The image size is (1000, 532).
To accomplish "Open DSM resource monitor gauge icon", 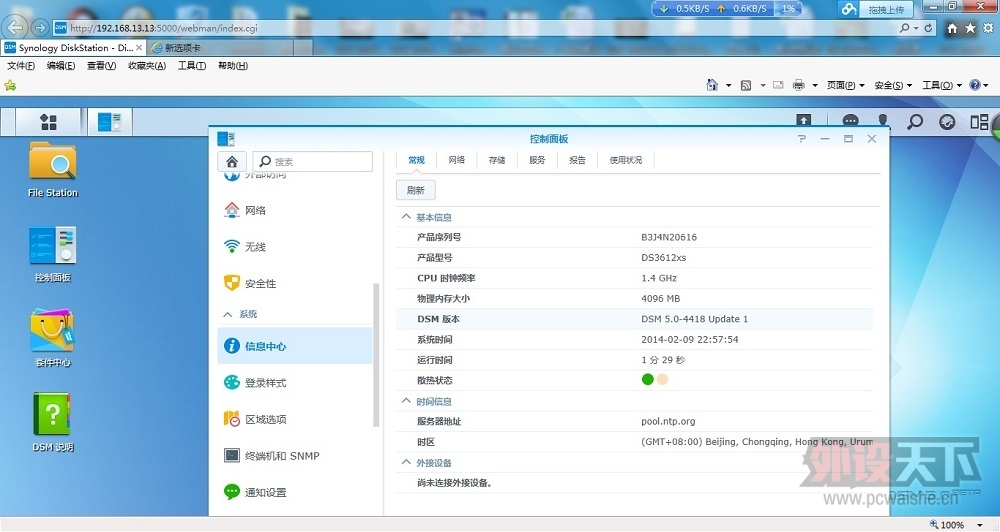I will pyautogui.click(x=947, y=121).
